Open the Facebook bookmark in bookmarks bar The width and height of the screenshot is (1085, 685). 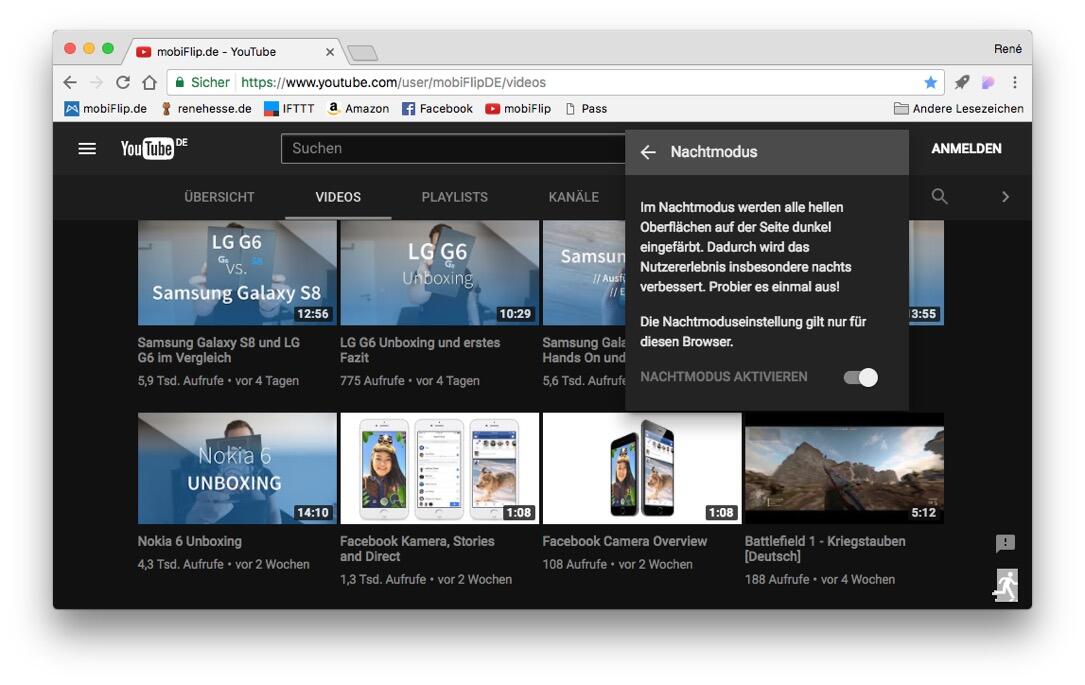(x=437, y=109)
